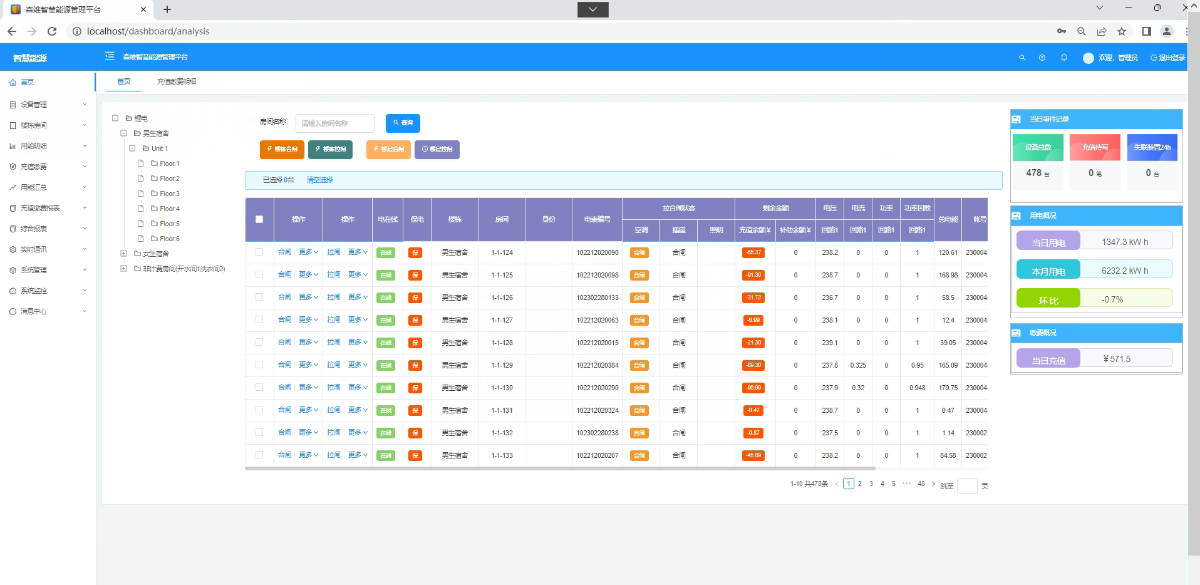Toggle the select-all checkbox in table header
Viewport: 1200px width, 585px height.
(259, 219)
